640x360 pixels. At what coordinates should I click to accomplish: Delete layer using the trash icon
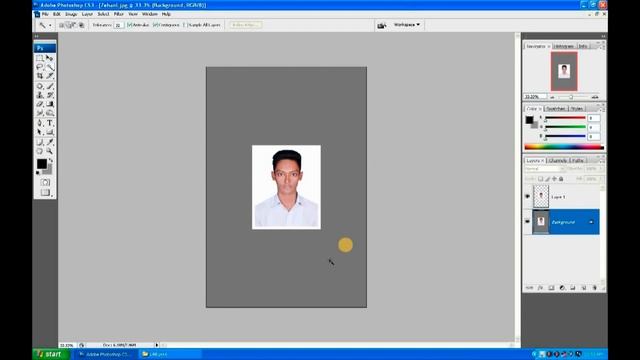tap(594, 288)
